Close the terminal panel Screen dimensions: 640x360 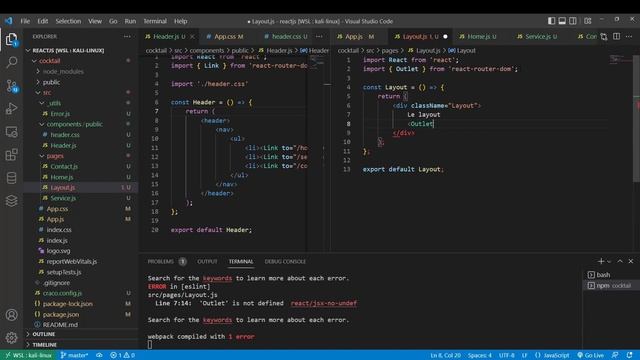(x=631, y=261)
